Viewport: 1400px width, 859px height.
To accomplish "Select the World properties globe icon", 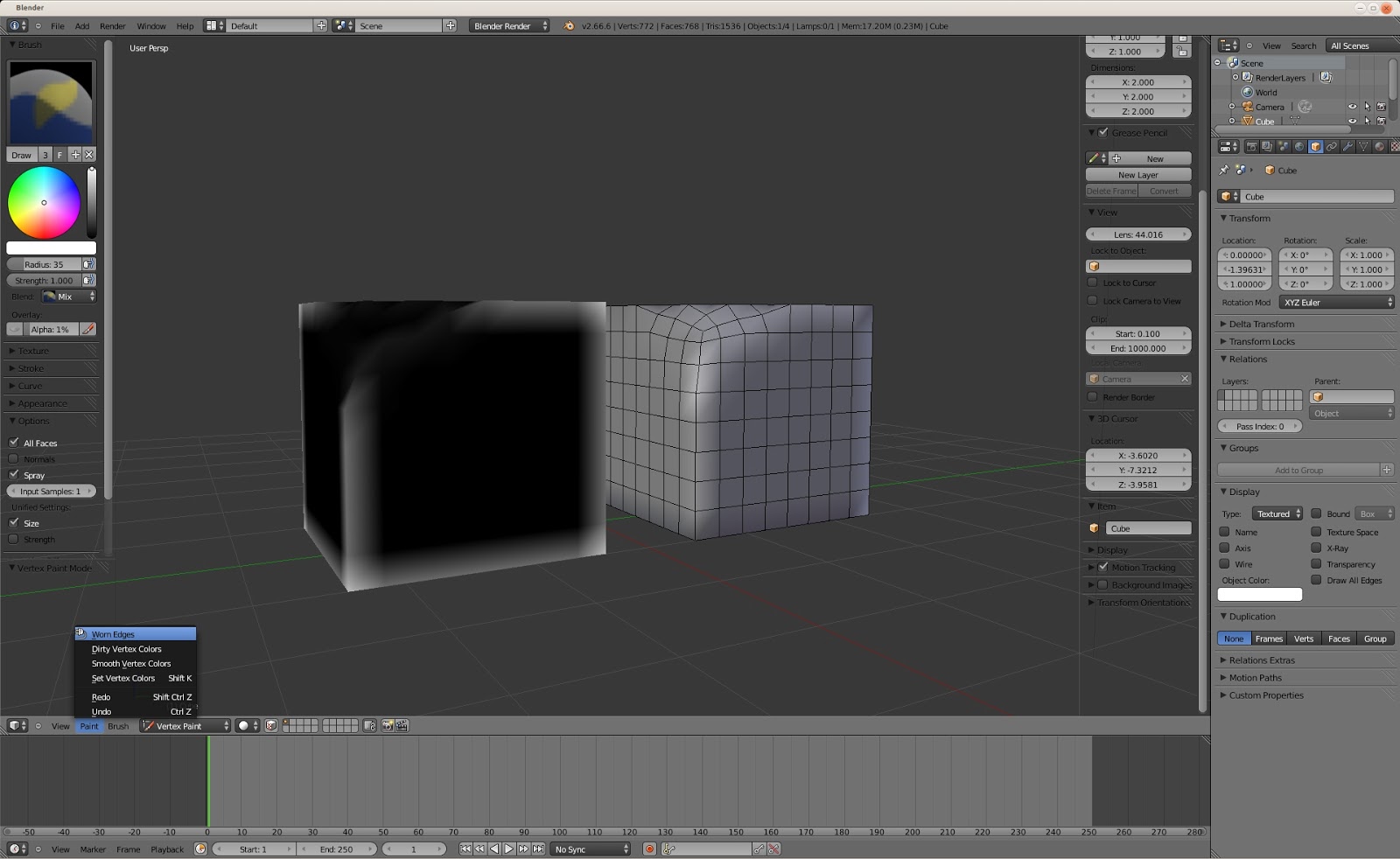I will (1299, 146).
